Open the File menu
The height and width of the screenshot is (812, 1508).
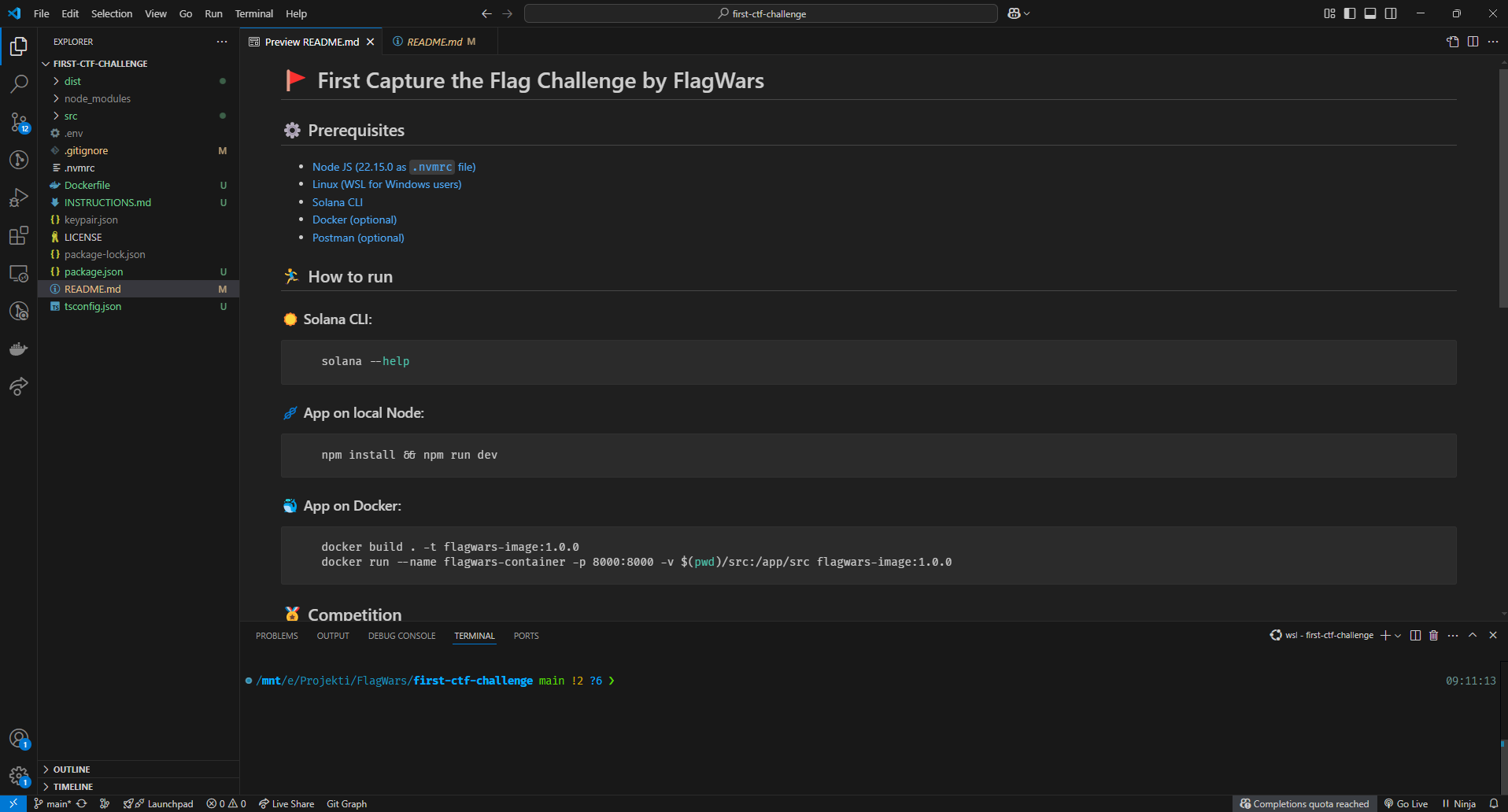coord(42,13)
